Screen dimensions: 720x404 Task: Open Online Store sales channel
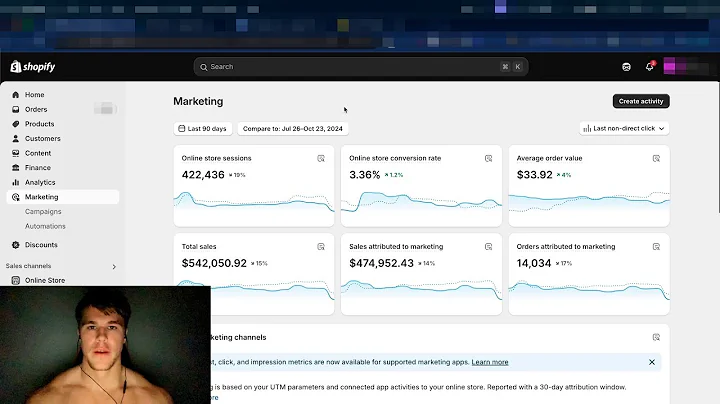(45, 280)
